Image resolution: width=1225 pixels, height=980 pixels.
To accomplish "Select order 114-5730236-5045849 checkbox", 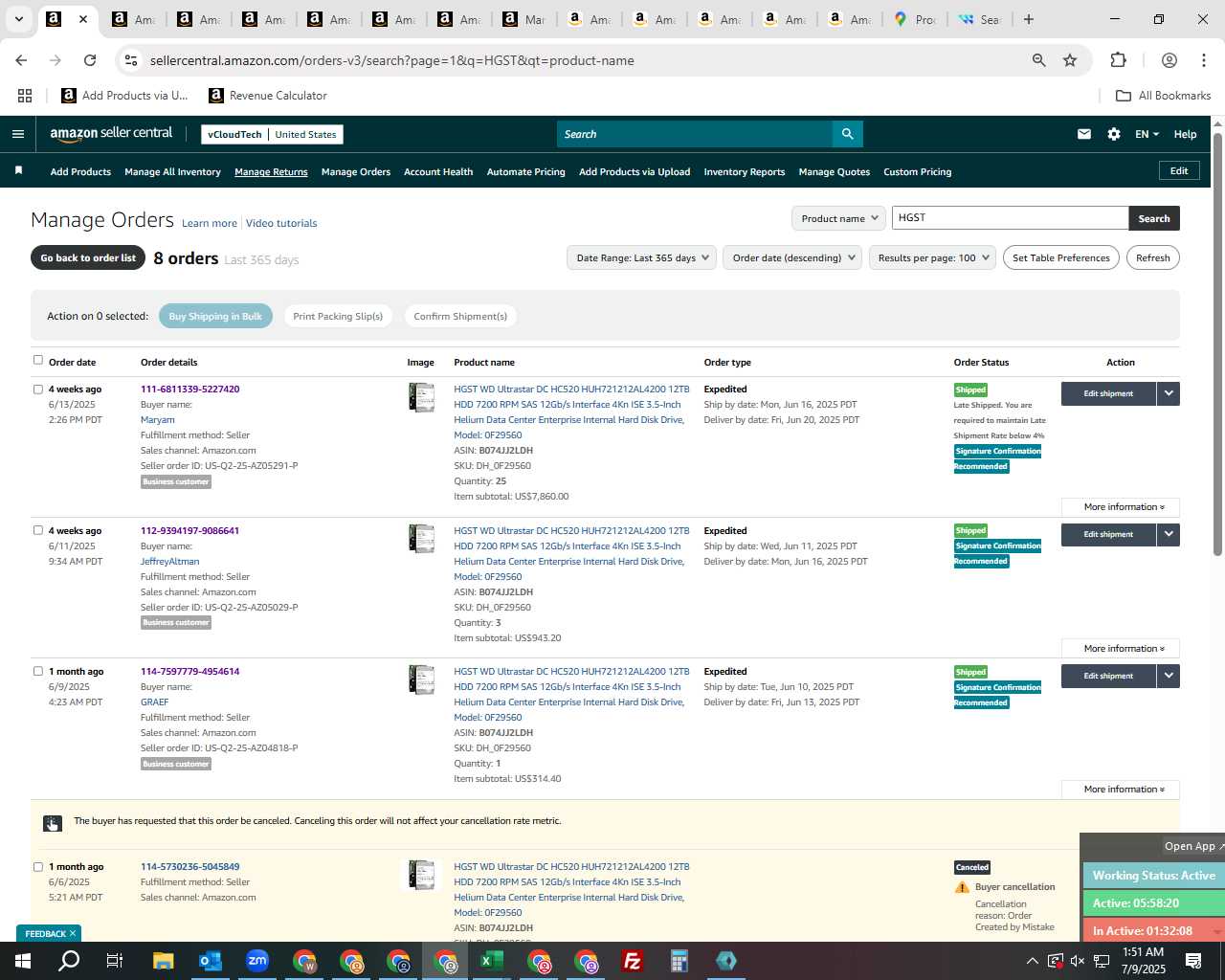I will coord(38,867).
